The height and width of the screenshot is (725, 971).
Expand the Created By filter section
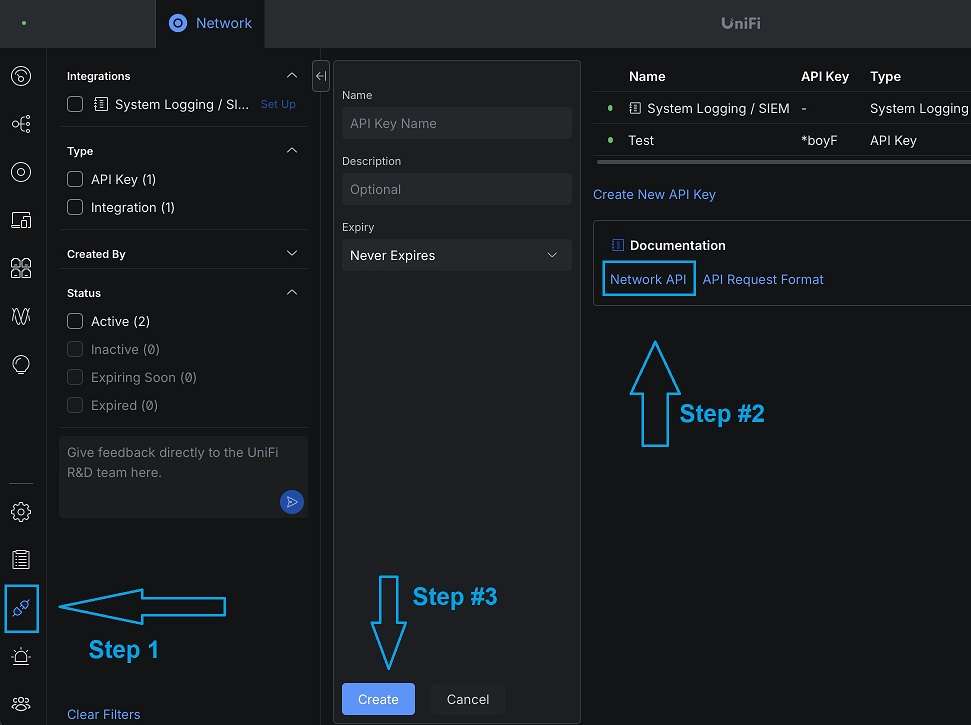click(292, 253)
